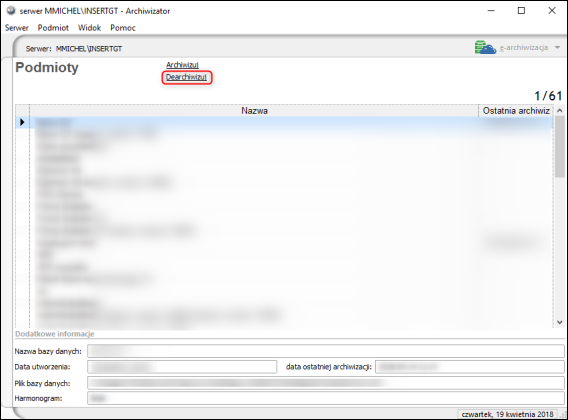This screenshot has height=420, width=568.
Task: Click the status bar date czwartek, 19 kwietnia 2018
Action: point(507,414)
